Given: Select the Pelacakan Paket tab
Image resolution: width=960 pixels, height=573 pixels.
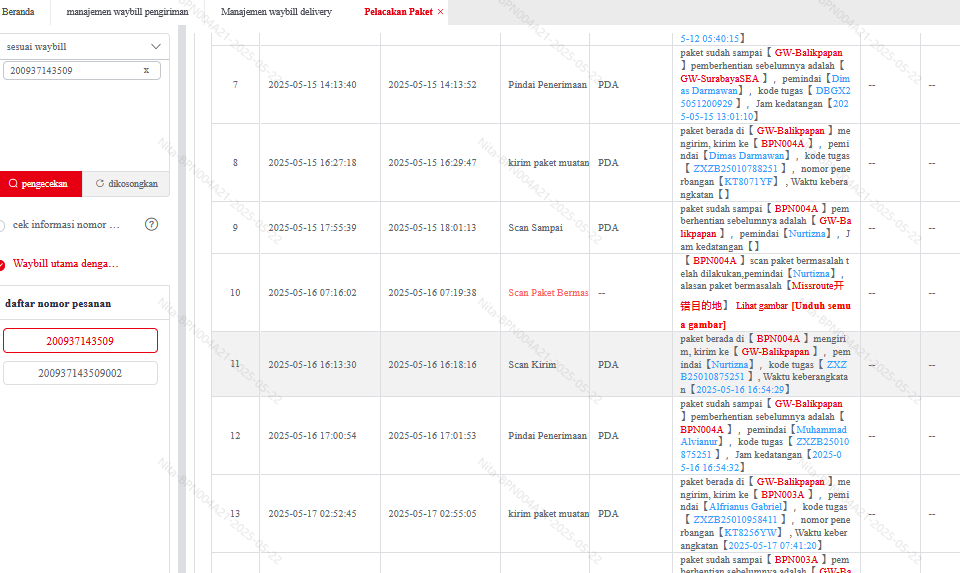Looking at the screenshot, I should (x=398, y=12).
